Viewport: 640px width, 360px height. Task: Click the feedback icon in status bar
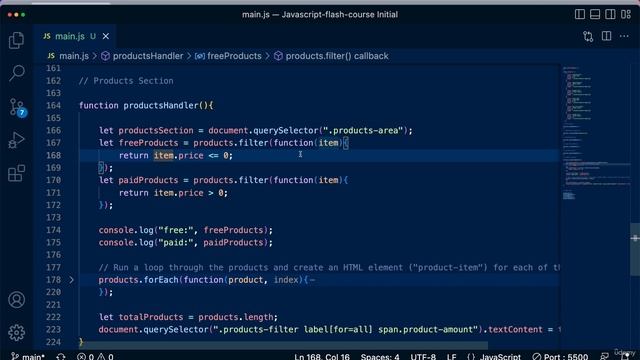point(604,356)
